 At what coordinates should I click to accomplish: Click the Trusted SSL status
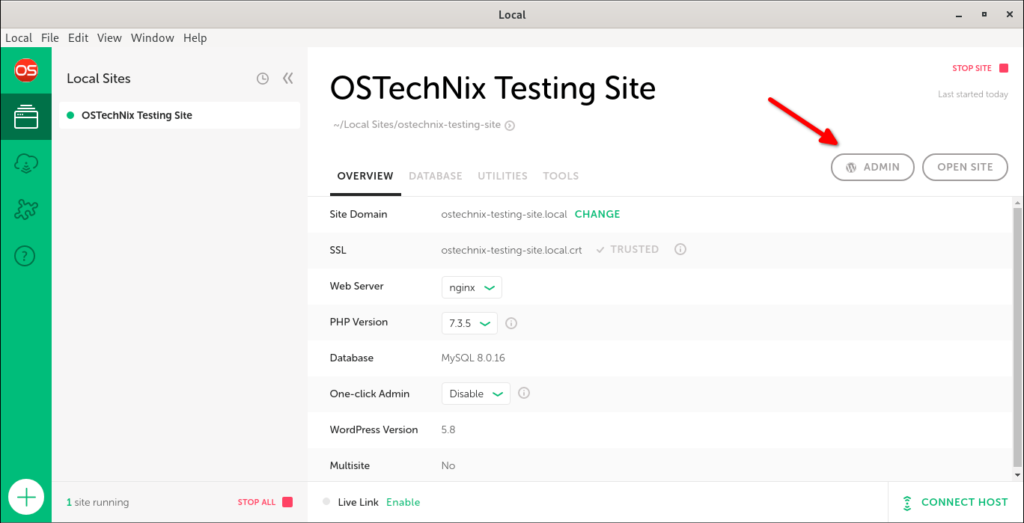[628, 249]
